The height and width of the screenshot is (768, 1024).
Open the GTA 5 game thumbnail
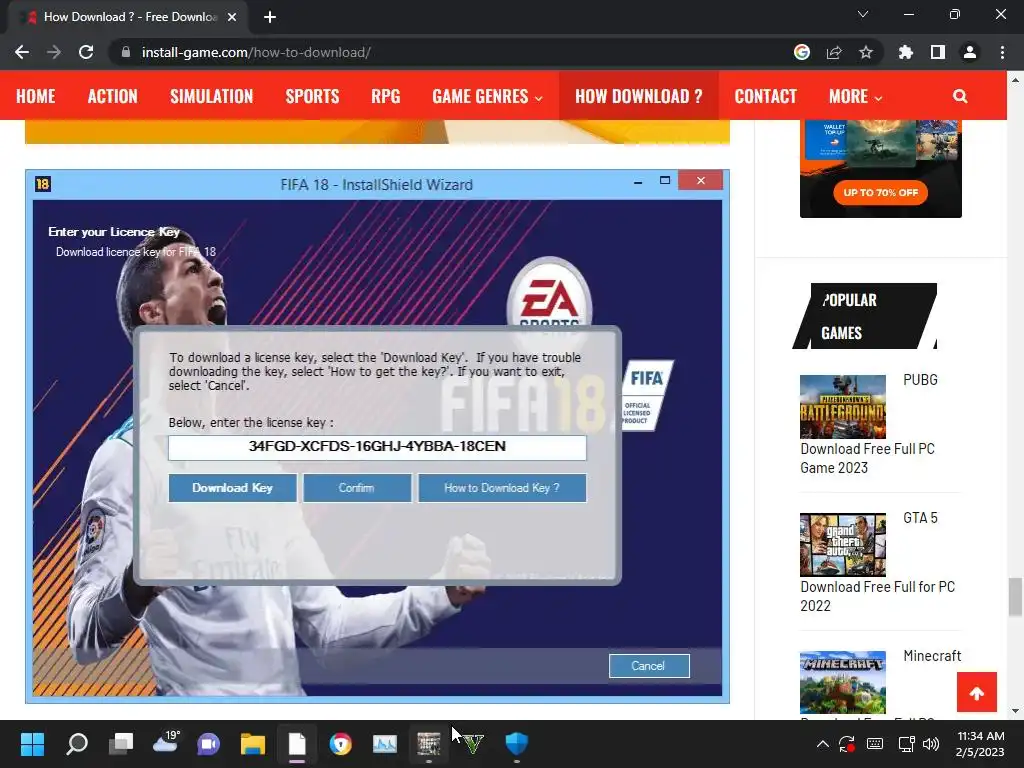coord(843,544)
